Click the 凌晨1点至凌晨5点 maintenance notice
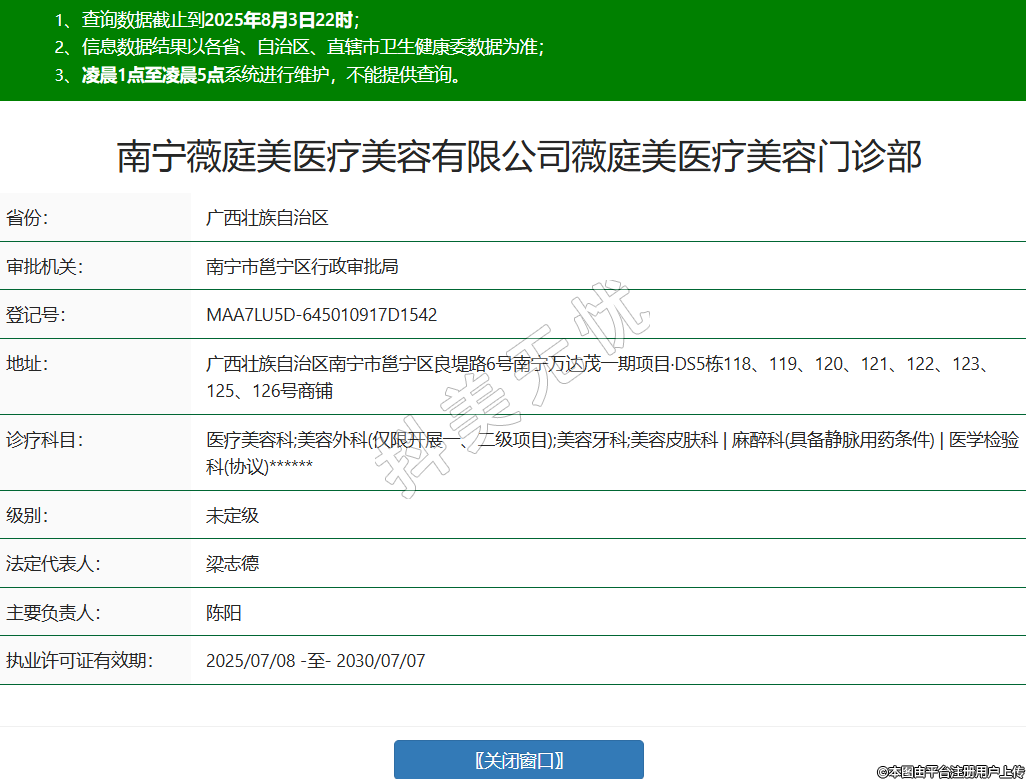This screenshot has width=1026, height=779. (x=153, y=75)
